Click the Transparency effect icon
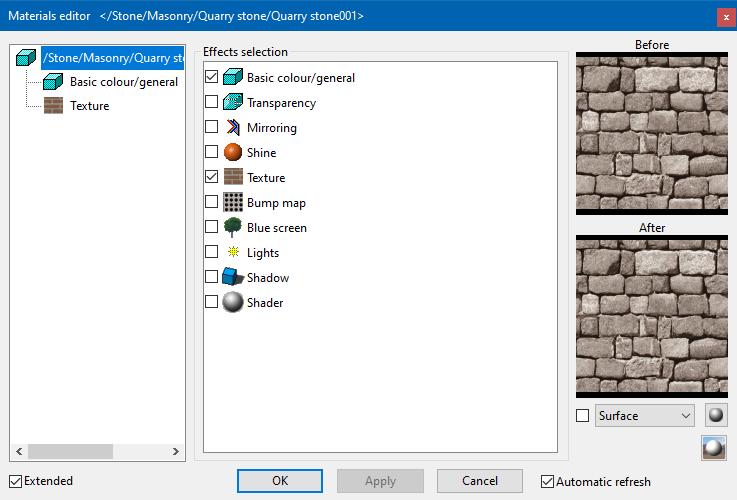The image size is (737, 500). 233,103
